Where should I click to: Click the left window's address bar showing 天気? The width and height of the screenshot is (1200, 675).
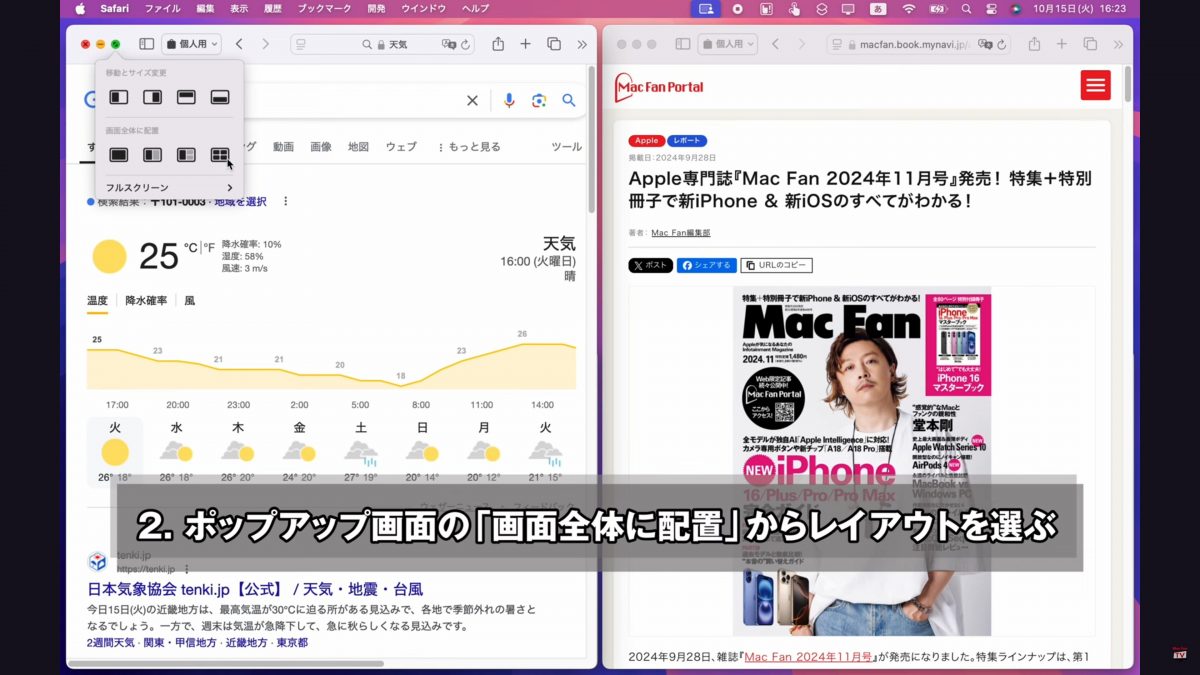point(384,44)
